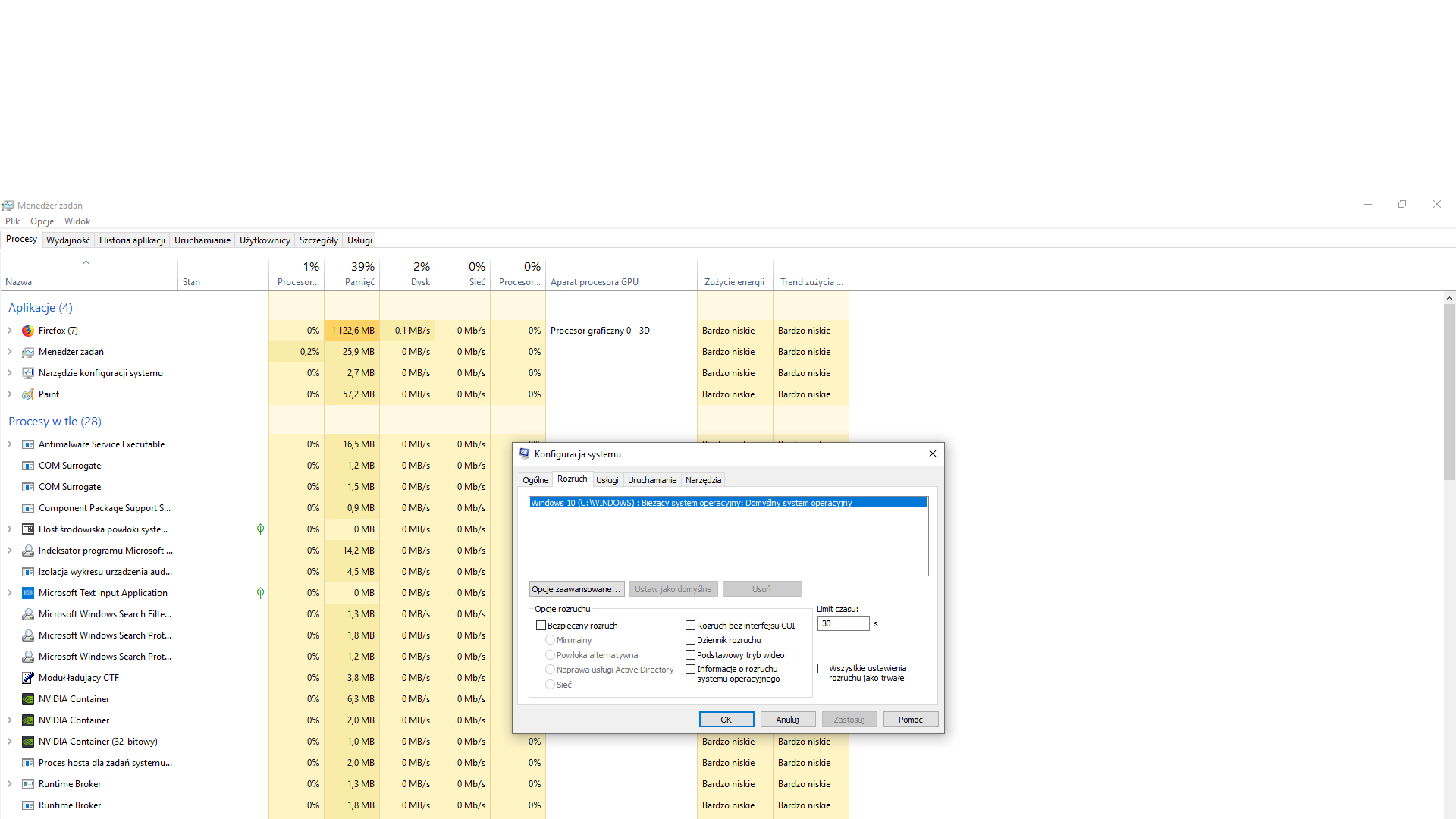This screenshot has width=1456, height=819.
Task: Sort processes by Pamięć column
Action: pyautogui.click(x=352, y=275)
